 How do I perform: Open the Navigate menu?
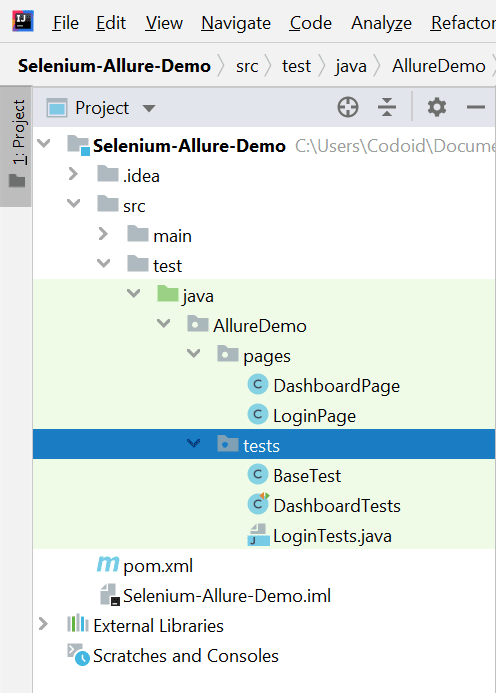(x=236, y=23)
